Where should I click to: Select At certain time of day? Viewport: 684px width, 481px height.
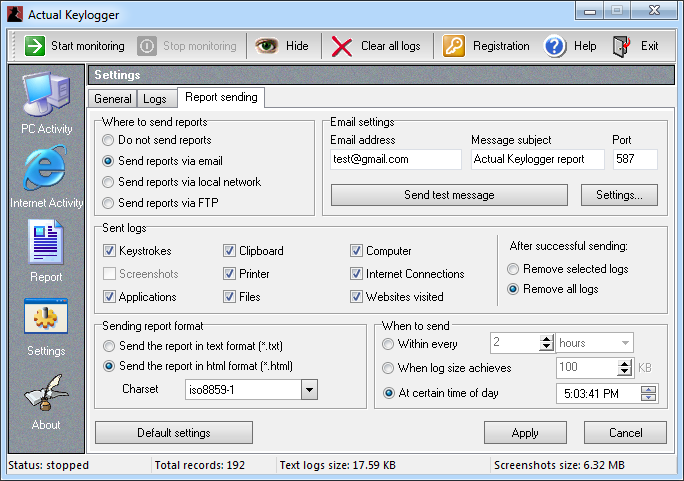point(388,393)
